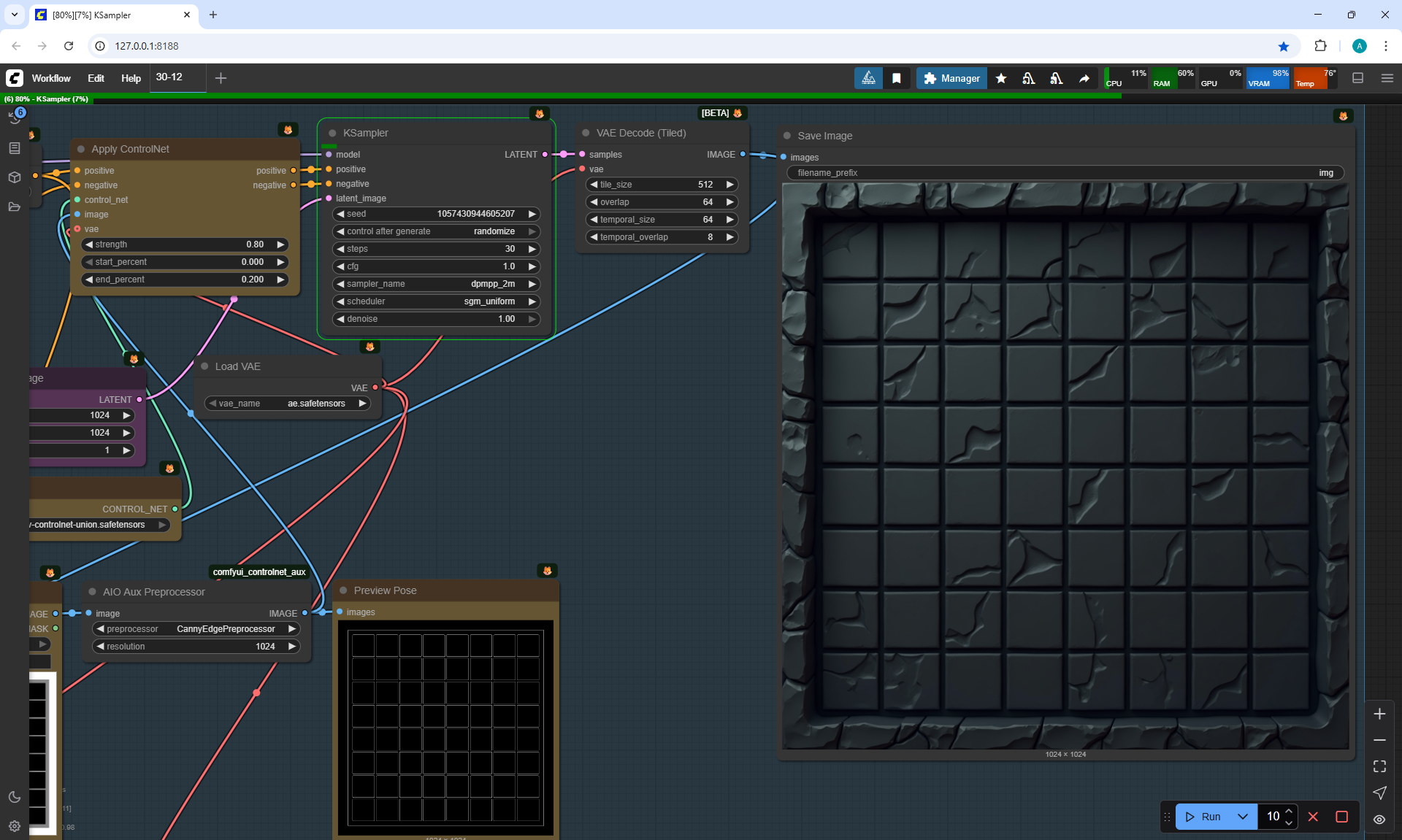Image resolution: width=1402 pixels, height=840 pixels.
Task: Click the Manager button
Action: click(x=951, y=78)
